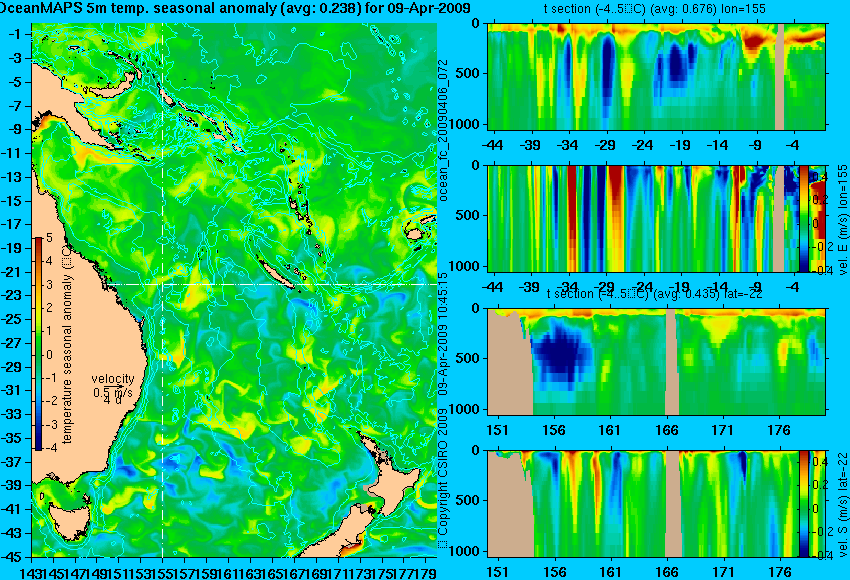
Task: Click the '1000' depth tick of southward velocity section
Action: point(465,551)
